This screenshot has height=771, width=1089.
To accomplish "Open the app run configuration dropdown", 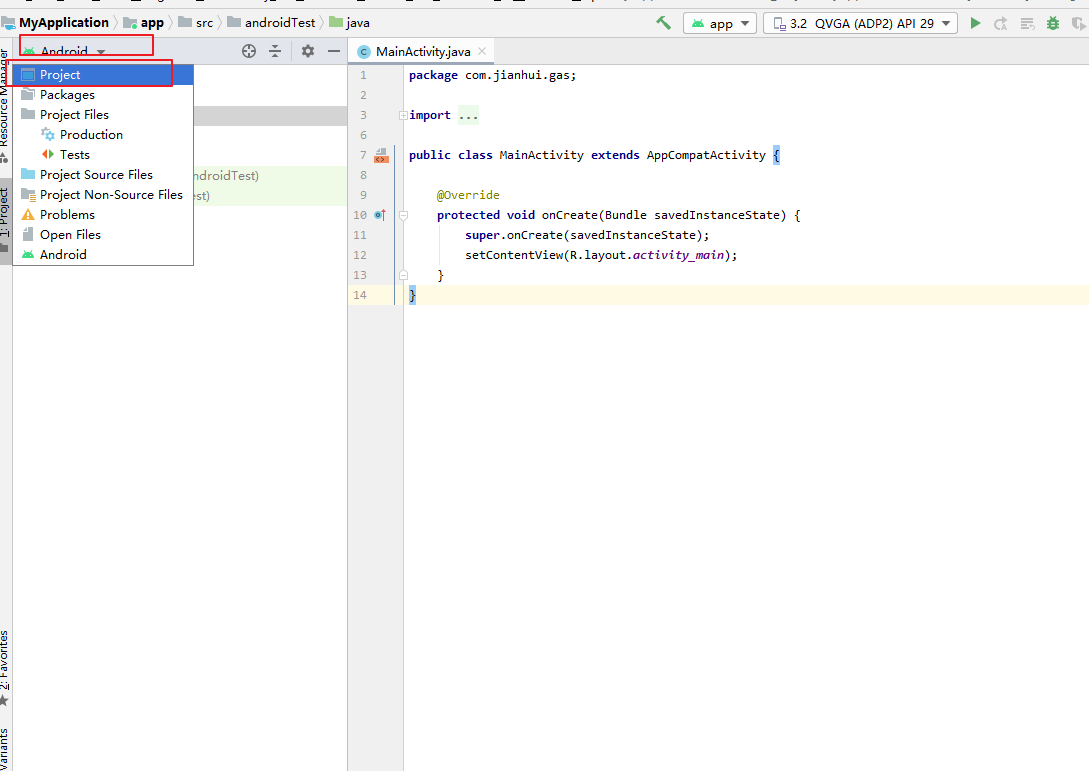I will coord(719,23).
